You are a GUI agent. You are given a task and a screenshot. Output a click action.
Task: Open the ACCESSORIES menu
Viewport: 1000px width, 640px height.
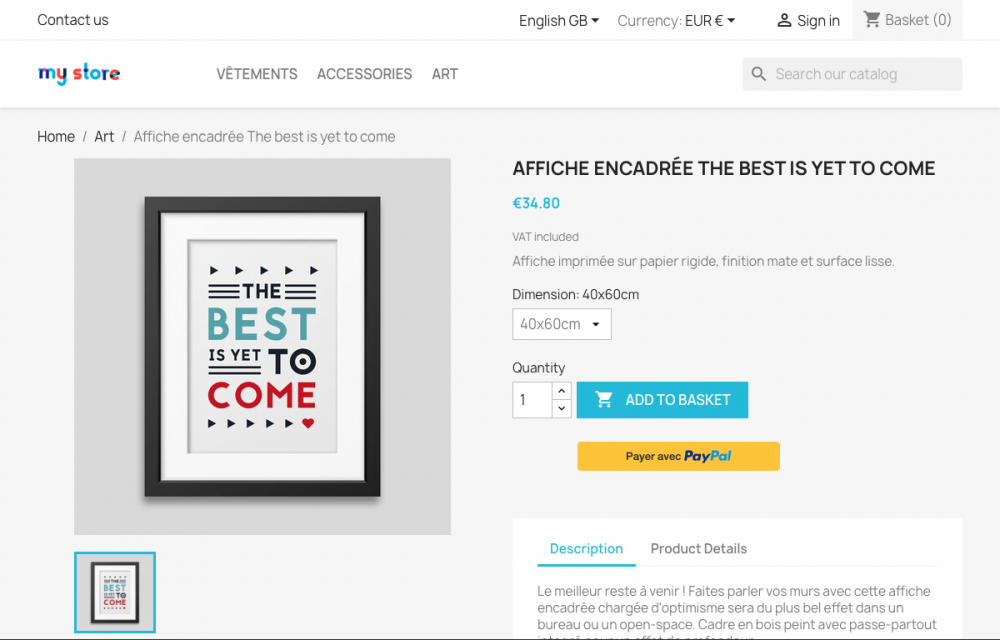(x=364, y=74)
